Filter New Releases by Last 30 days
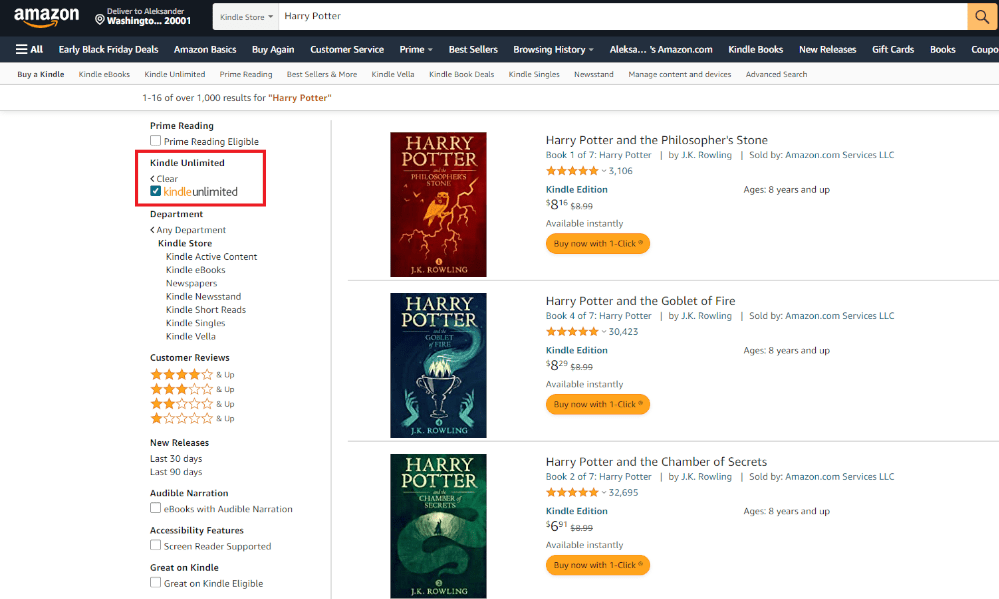Screen dimensions: 999x599 point(176,459)
